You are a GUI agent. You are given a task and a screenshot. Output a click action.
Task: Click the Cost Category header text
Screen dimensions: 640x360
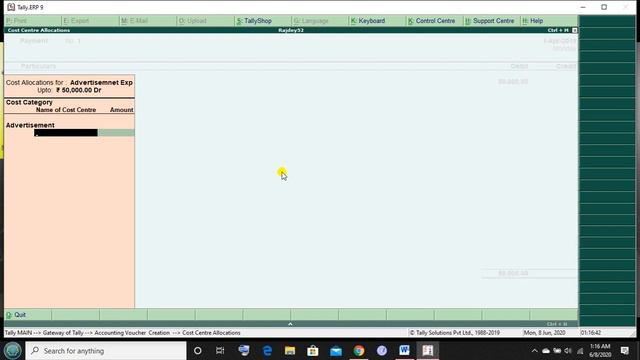point(29,102)
